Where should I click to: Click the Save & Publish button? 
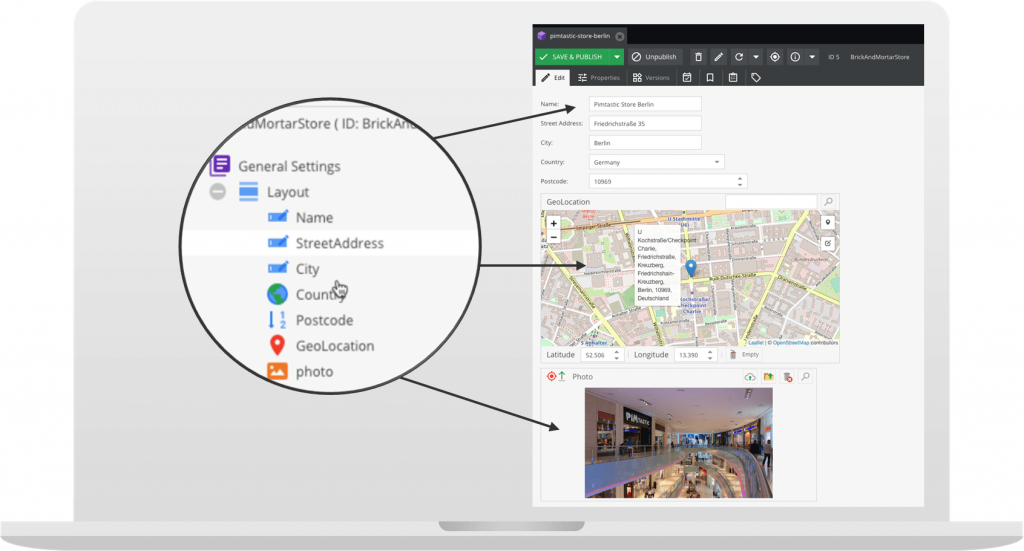[572, 57]
